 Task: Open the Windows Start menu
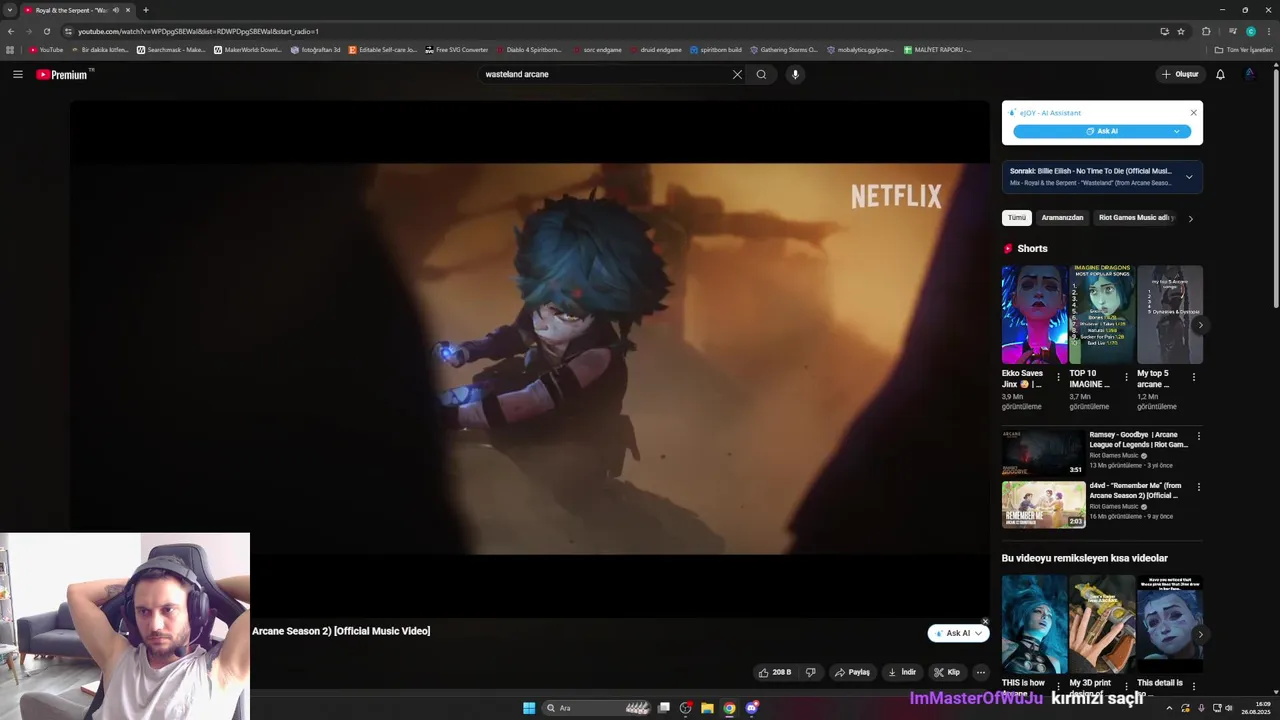point(529,708)
